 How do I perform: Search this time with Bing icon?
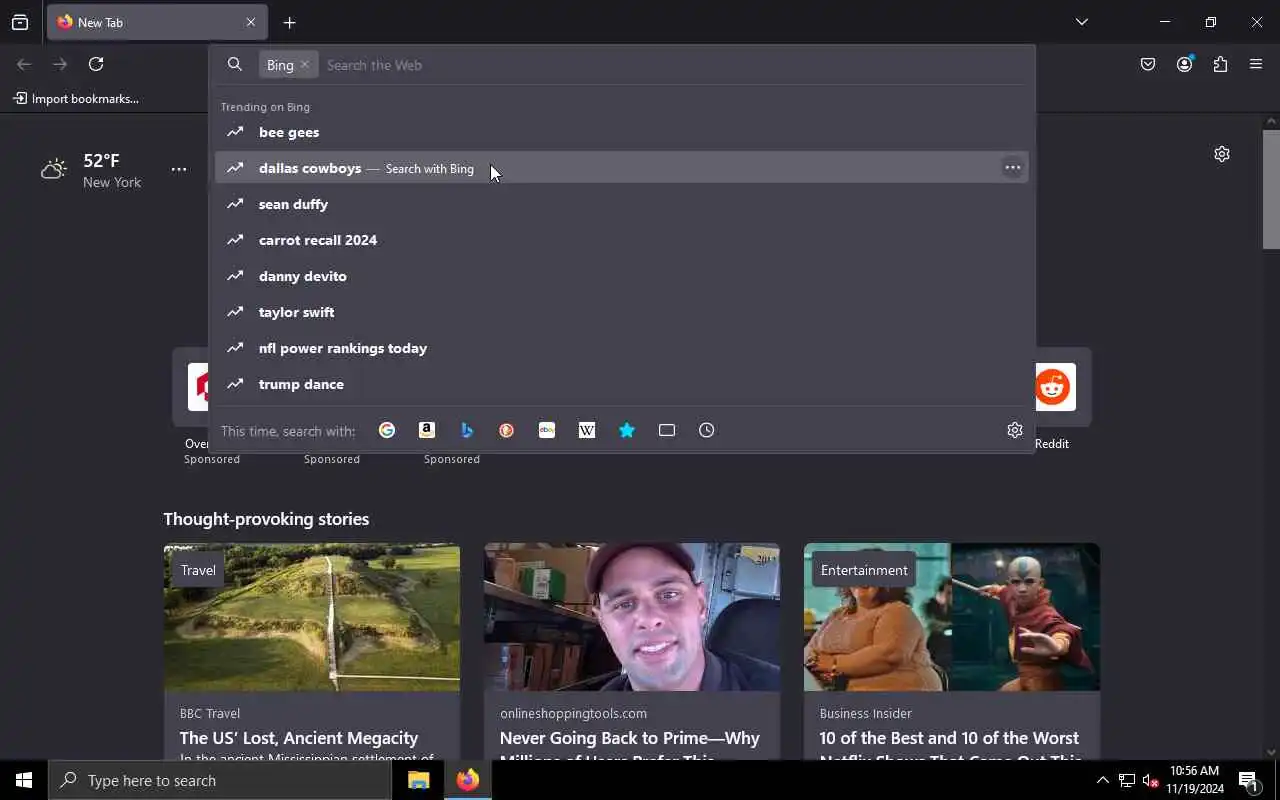pos(467,430)
